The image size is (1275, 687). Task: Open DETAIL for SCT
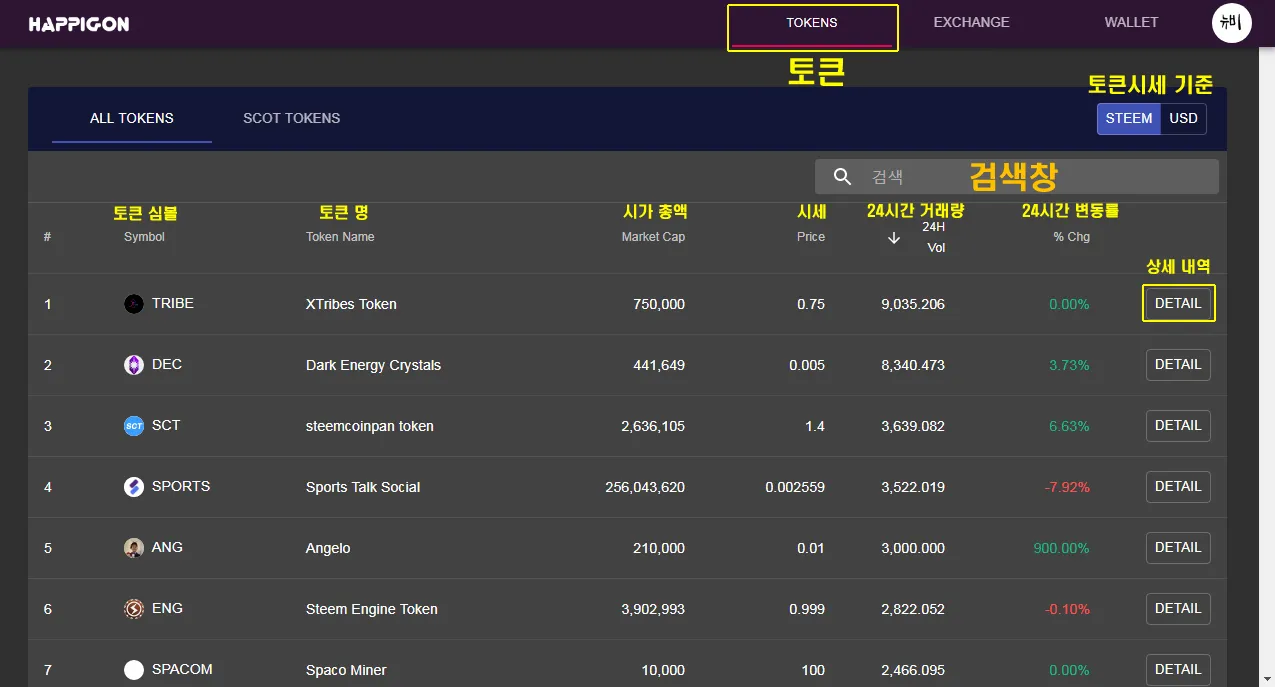pyautogui.click(x=1178, y=426)
